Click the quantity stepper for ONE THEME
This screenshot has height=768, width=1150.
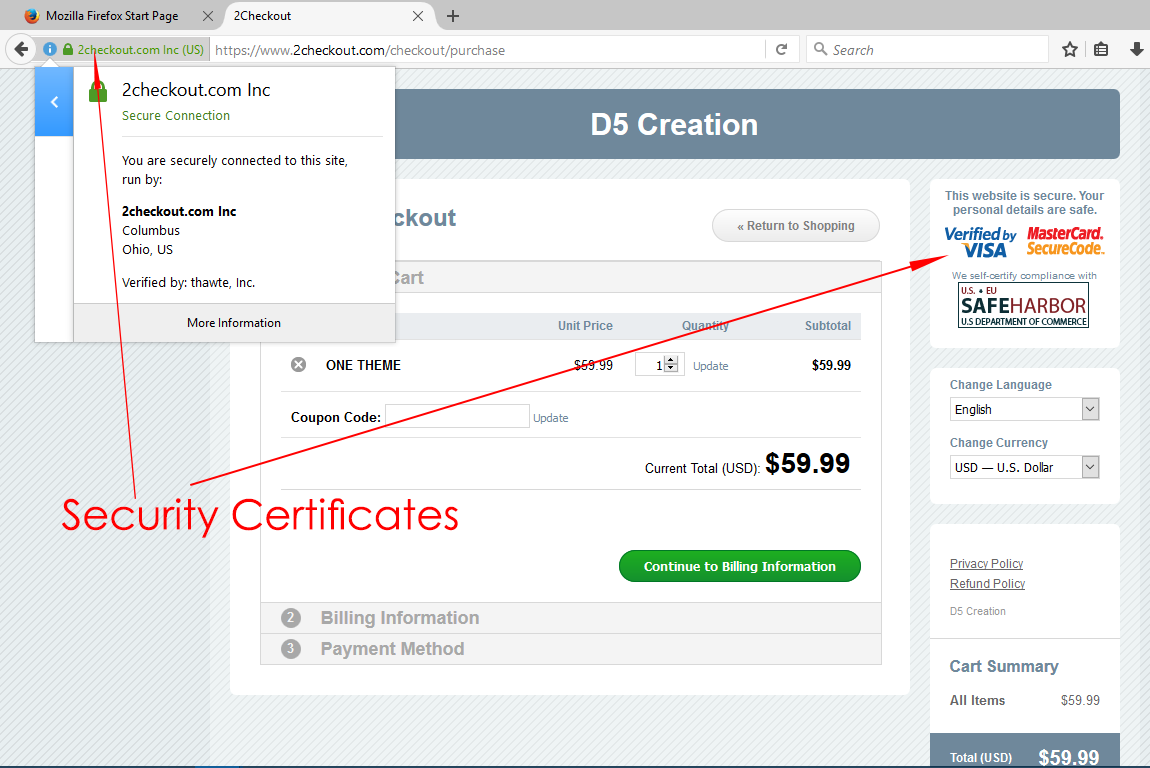pos(670,365)
